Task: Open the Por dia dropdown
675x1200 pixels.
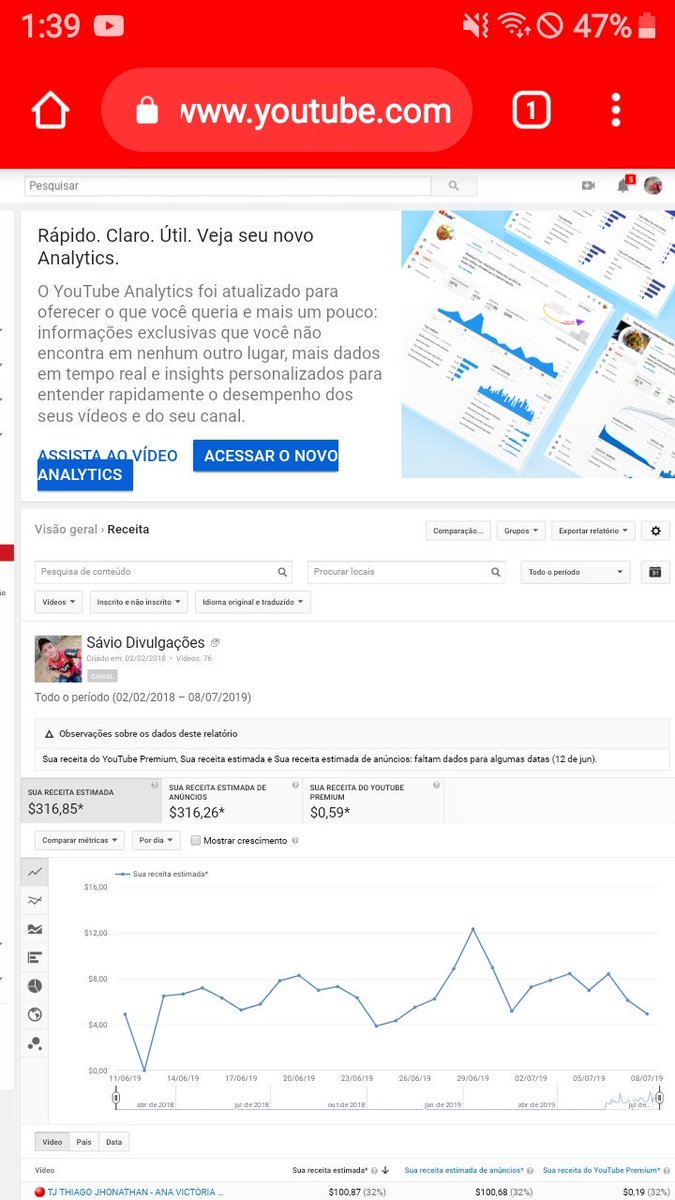Action: pyautogui.click(x=156, y=841)
